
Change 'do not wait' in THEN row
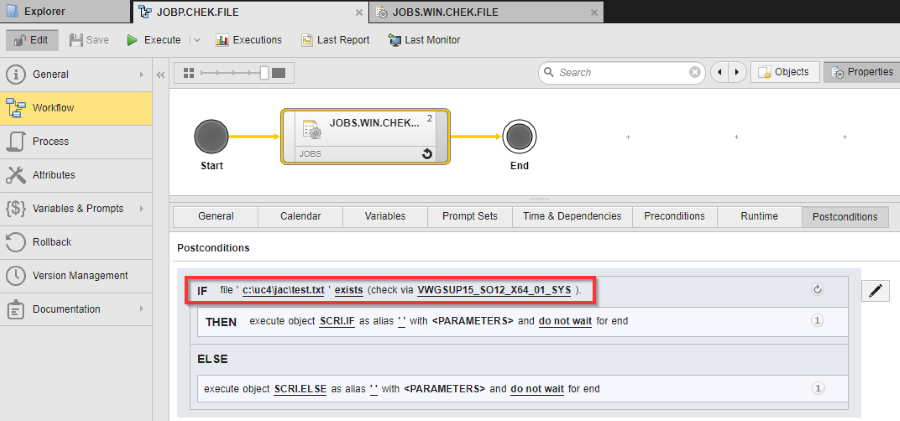coord(565,322)
